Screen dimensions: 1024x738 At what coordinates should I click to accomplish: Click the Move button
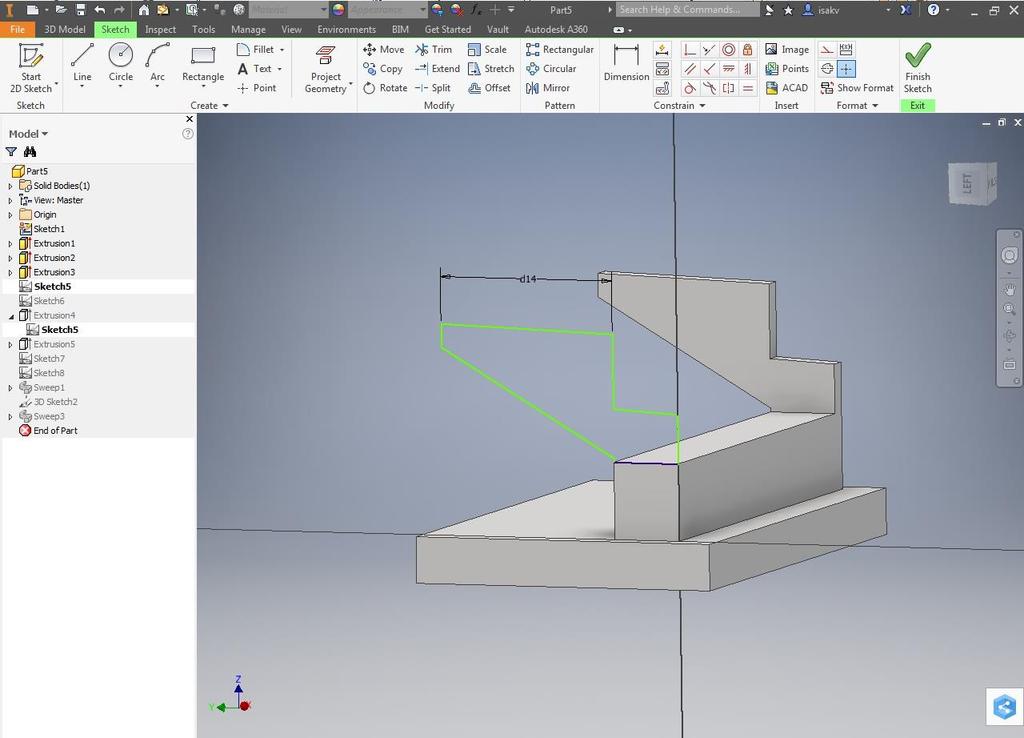tap(384, 50)
